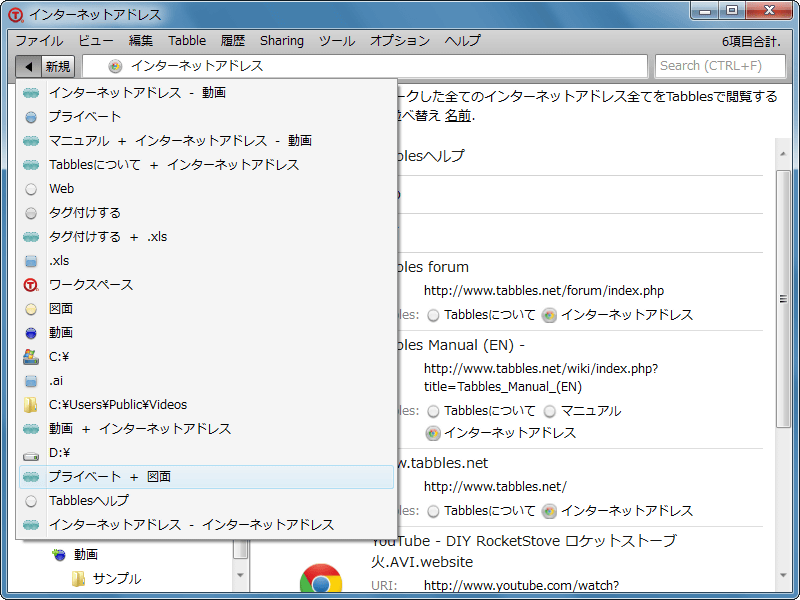Viewport: 800px width, 600px height.
Task: Click Tabblesについて tag under Tabbles forum item
Action: (x=490, y=315)
